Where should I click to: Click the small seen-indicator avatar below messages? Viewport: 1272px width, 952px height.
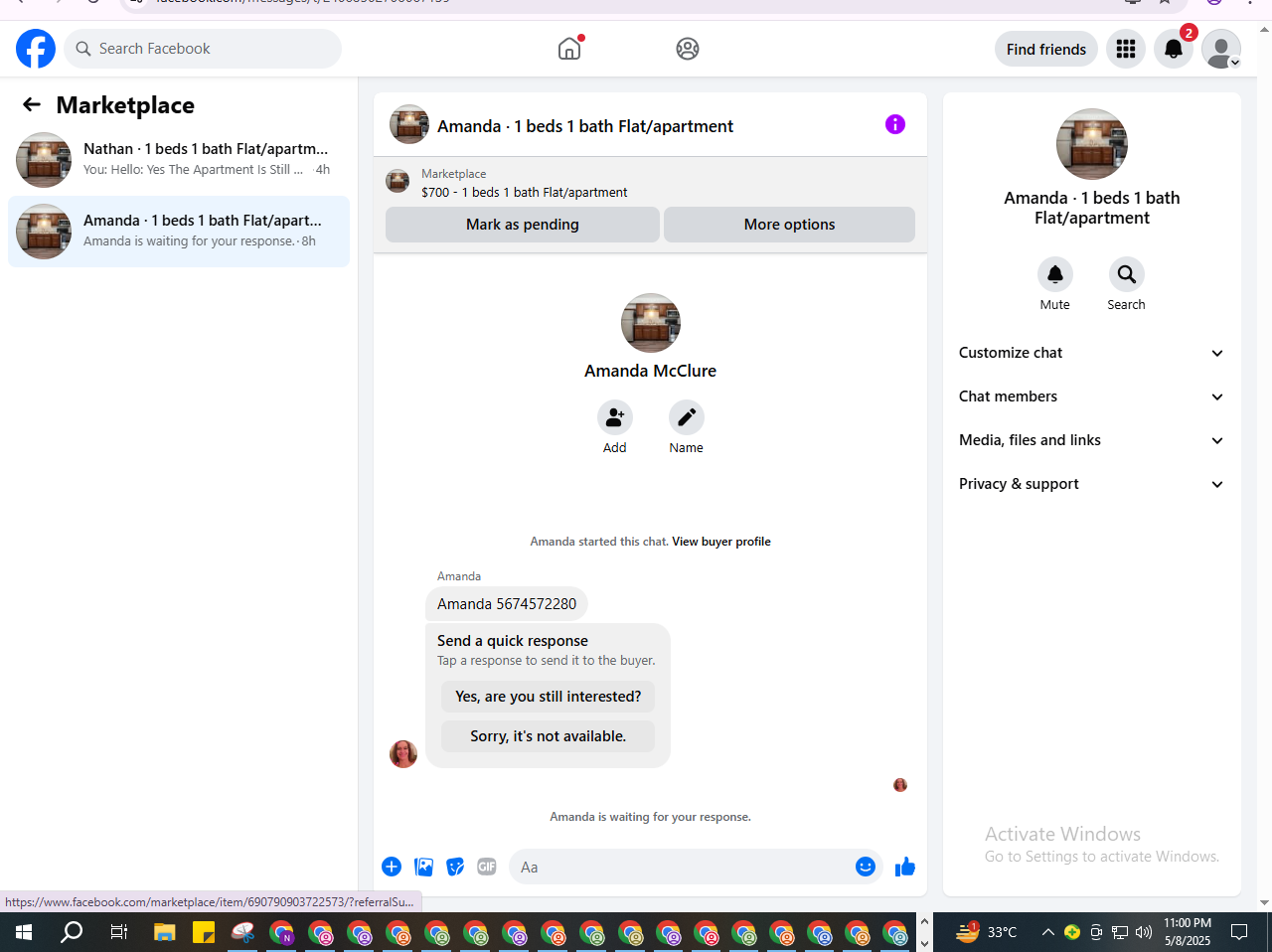point(900,785)
